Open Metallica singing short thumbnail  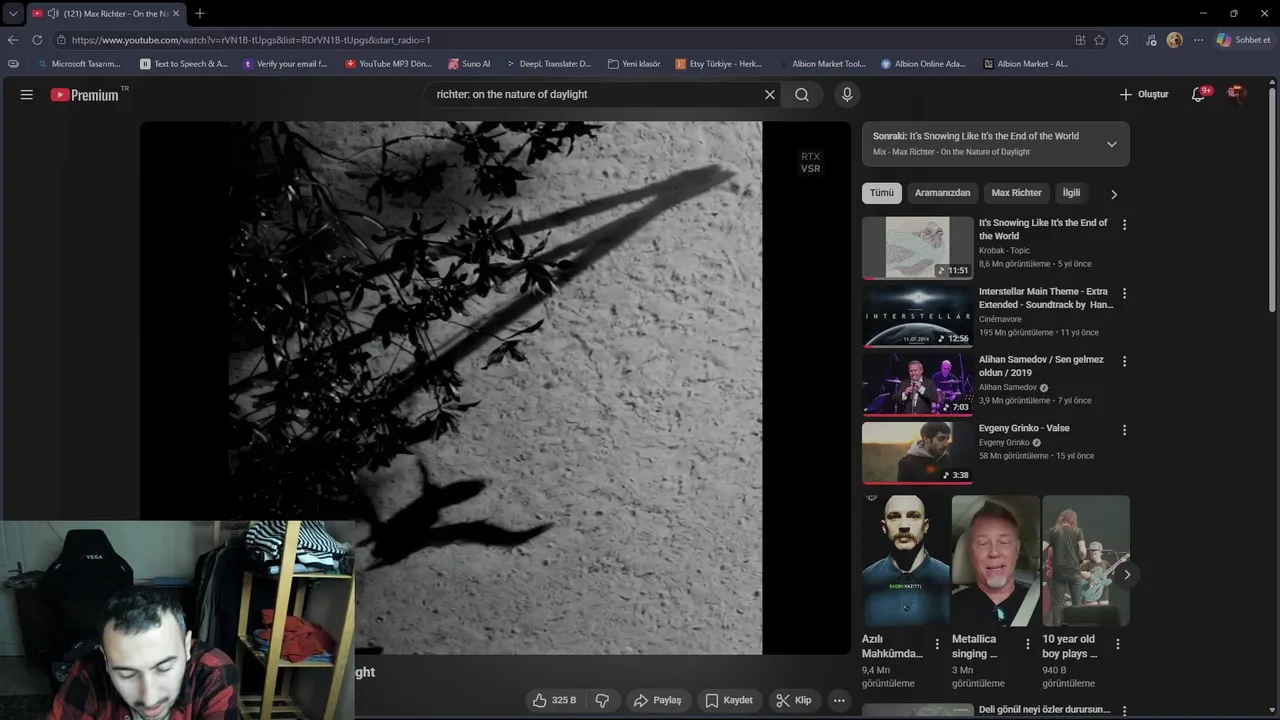(x=995, y=561)
